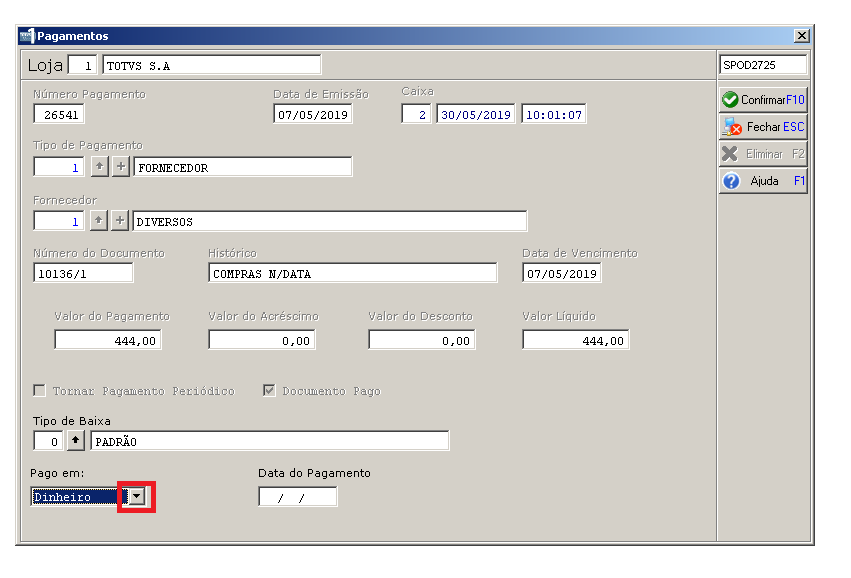Click Fornecedor lookup arrow button
The width and height of the screenshot is (851, 578).
point(98,221)
